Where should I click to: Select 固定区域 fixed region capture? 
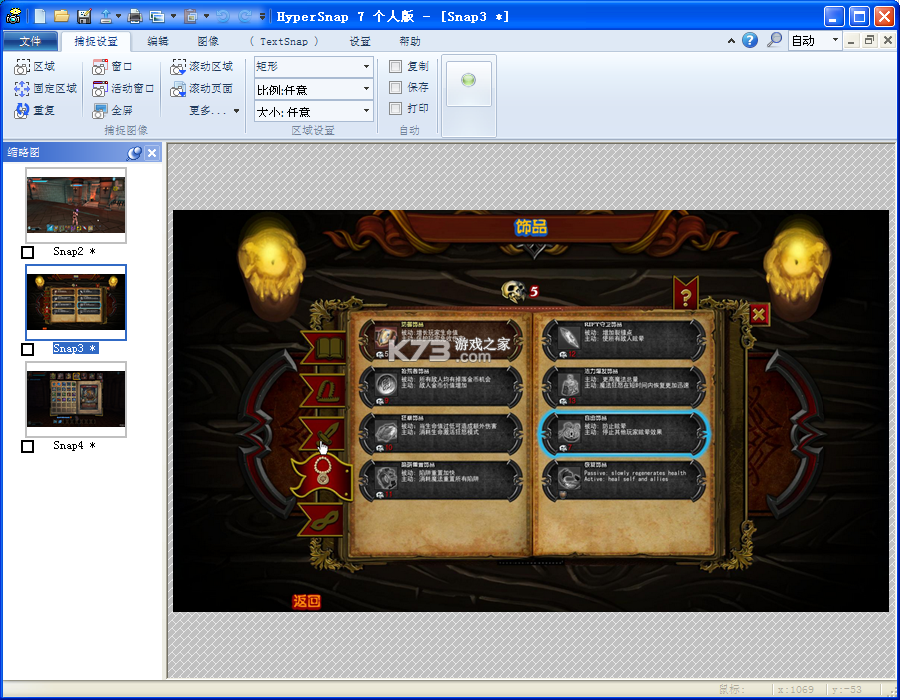pos(45,88)
